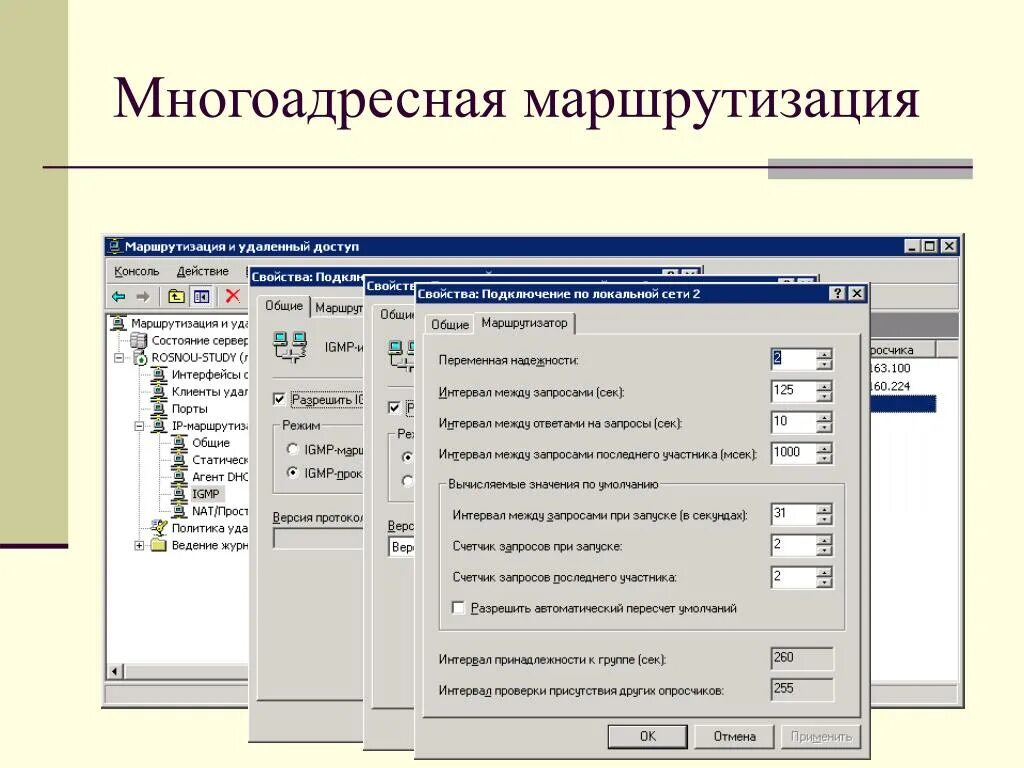Click the policy icon beside Политика удаленного

(x=159, y=527)
